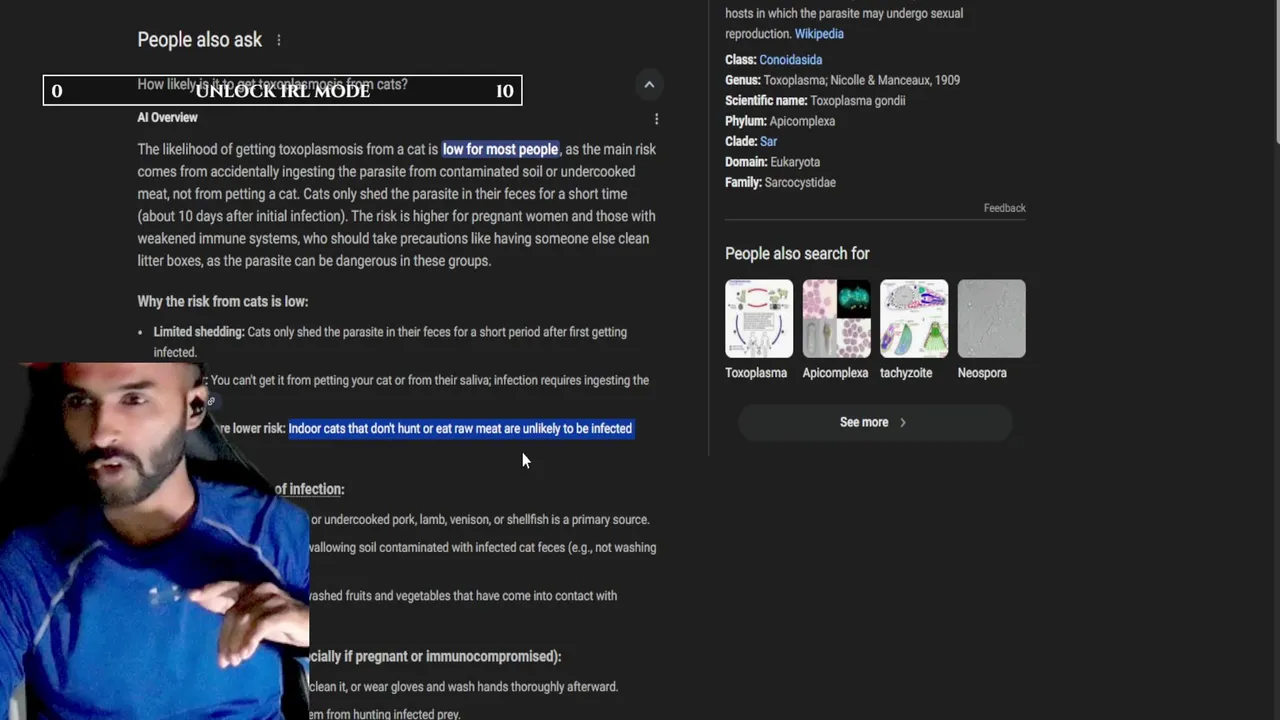Open the Wikipedia source link

click(x=819, y=34)
